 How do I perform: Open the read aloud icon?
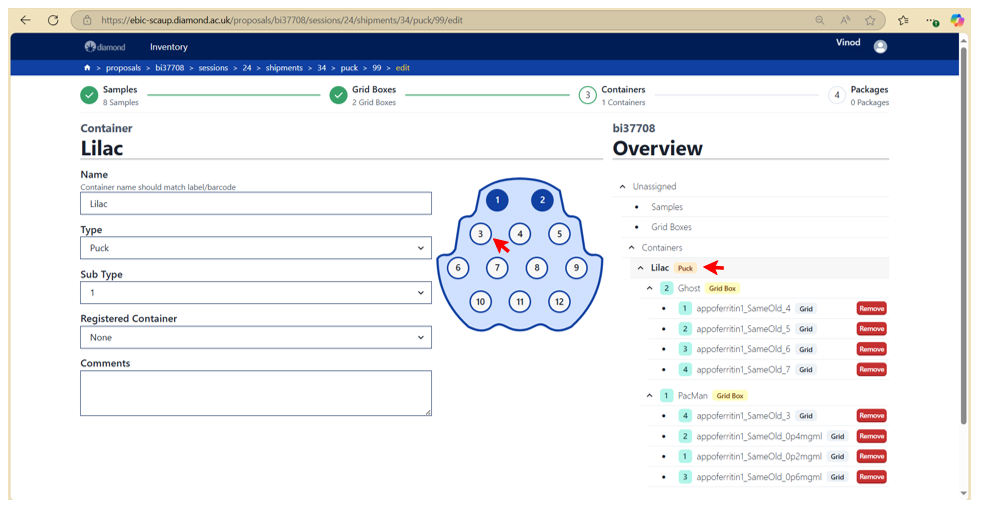click(845, 20)
